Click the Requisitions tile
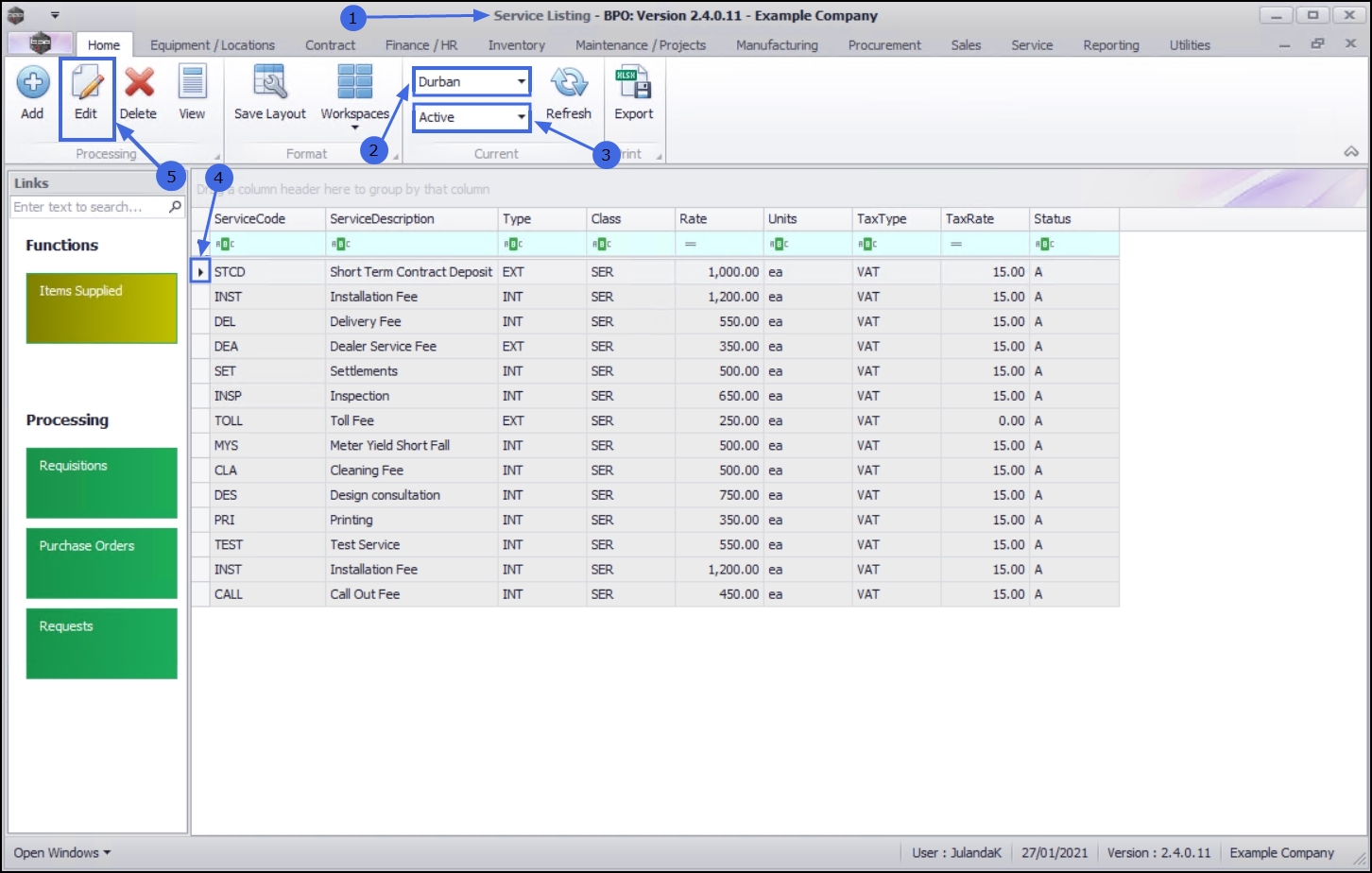Image resolution: width=1372 pixels, height=873 pixels. [x=102, y=483]
